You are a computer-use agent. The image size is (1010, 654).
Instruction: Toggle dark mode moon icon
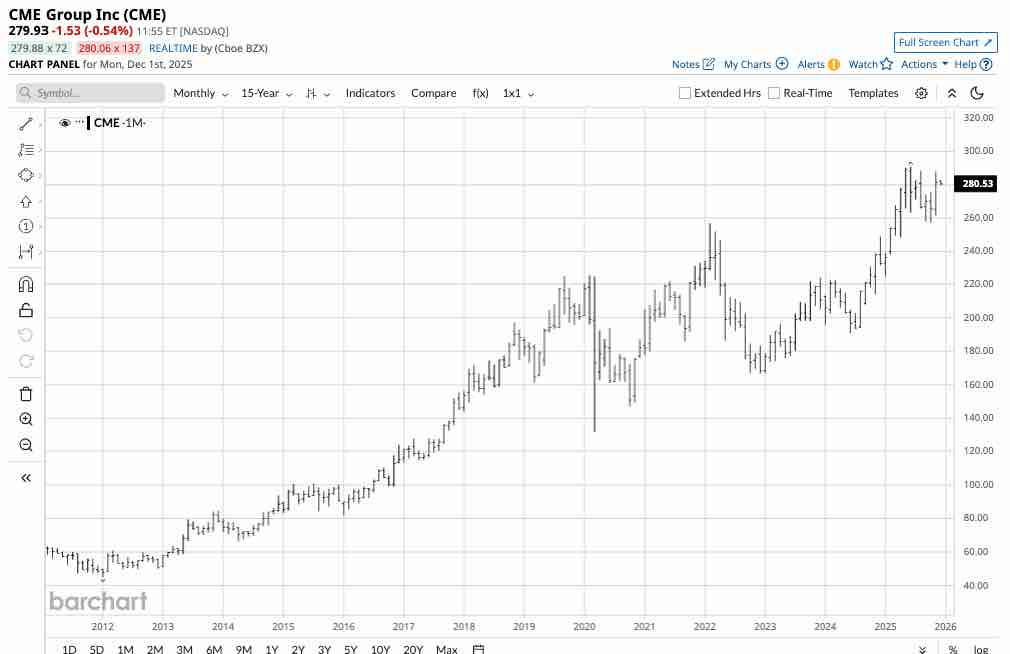[x=977, y=93]
